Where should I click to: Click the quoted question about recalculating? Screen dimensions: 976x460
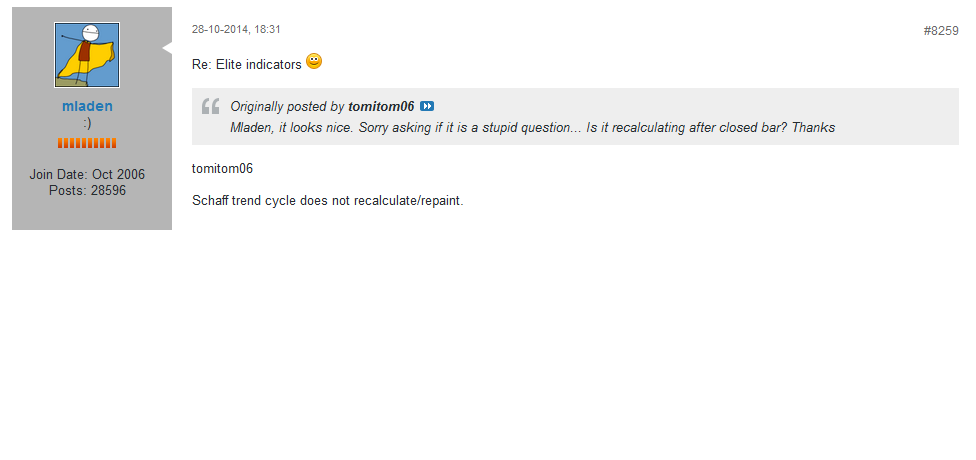532,127
